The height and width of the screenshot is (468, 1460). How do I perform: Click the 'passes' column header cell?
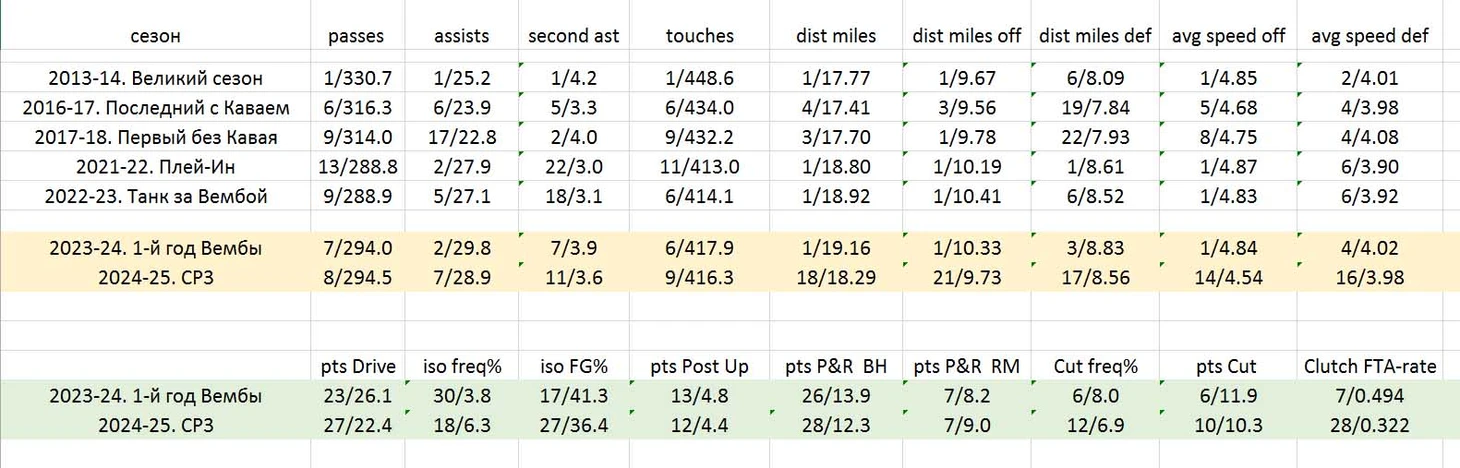pos(356,35)
